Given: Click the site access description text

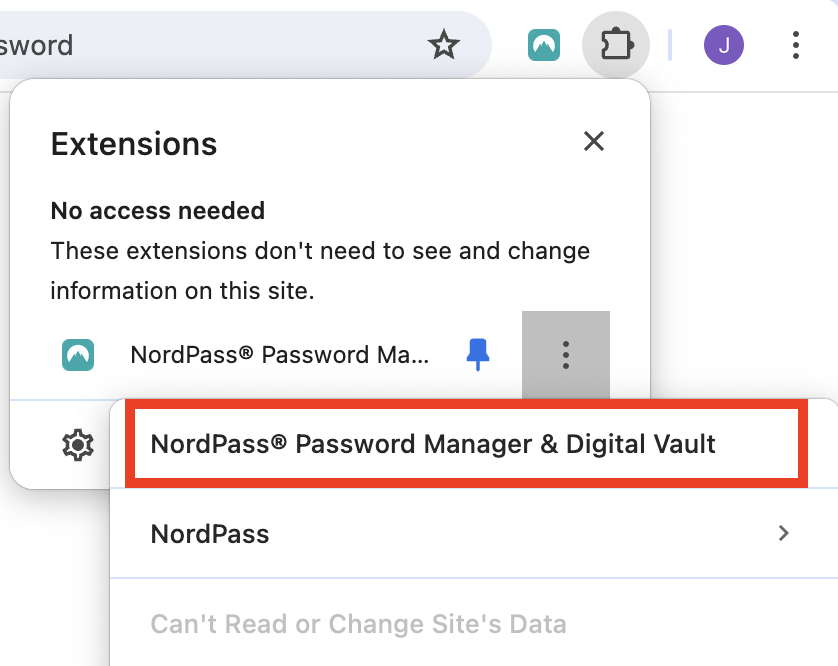Looking at the screenshot, I should click(320, 271).
